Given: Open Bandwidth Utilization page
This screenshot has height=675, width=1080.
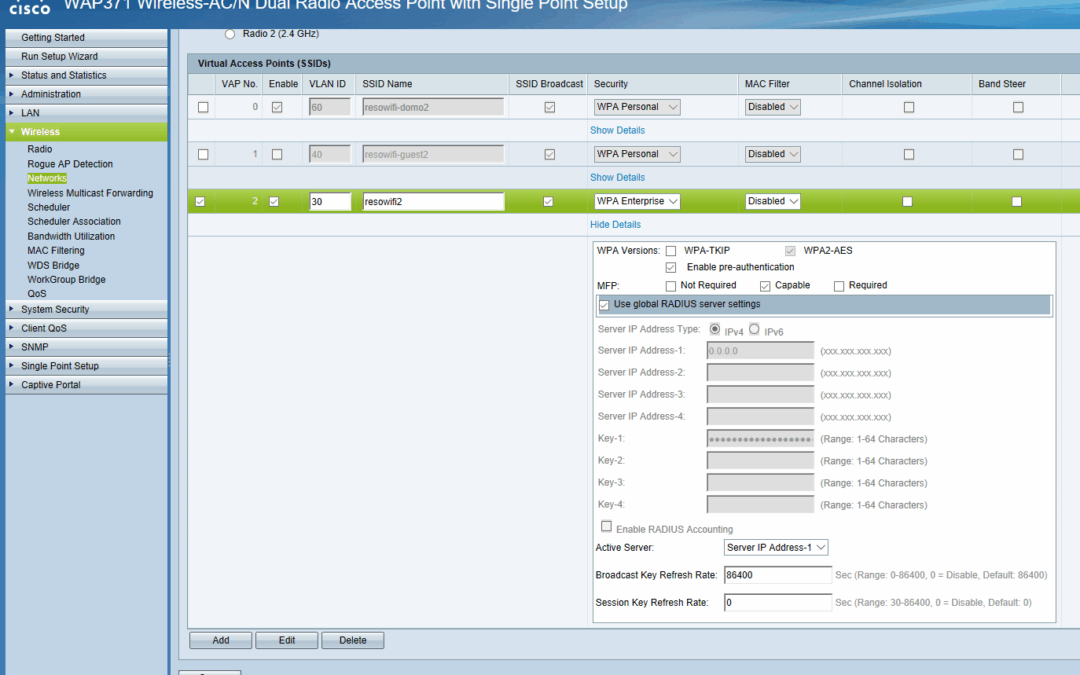Looking at the screenshot, I should coord(71,236).
